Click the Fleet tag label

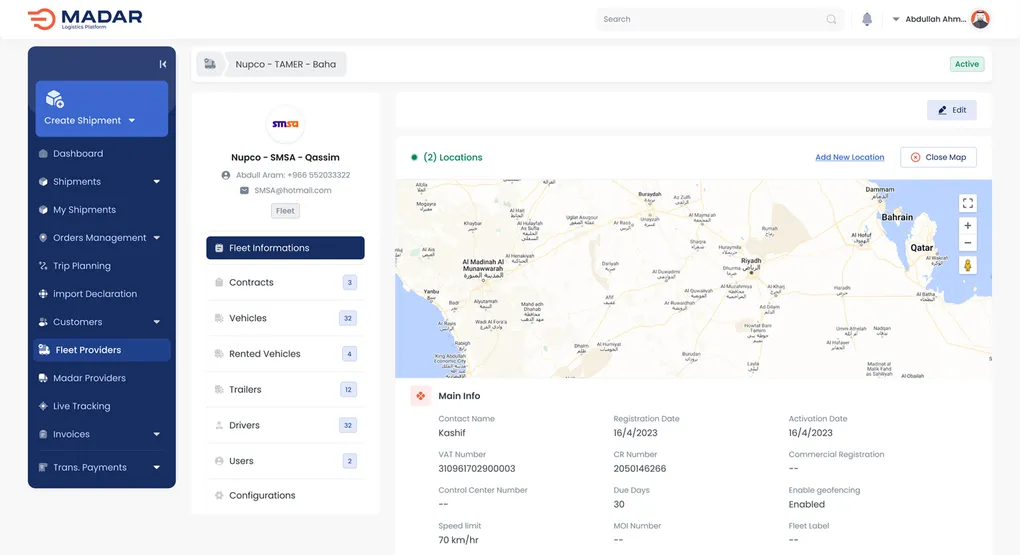coord(285,211)
